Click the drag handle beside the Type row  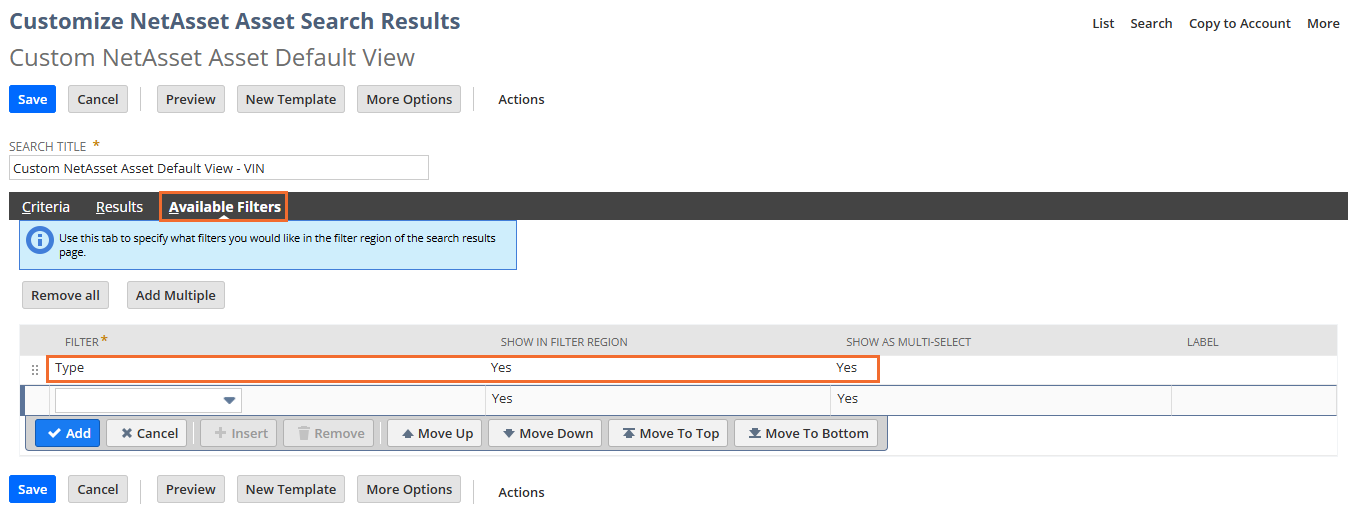35,369
